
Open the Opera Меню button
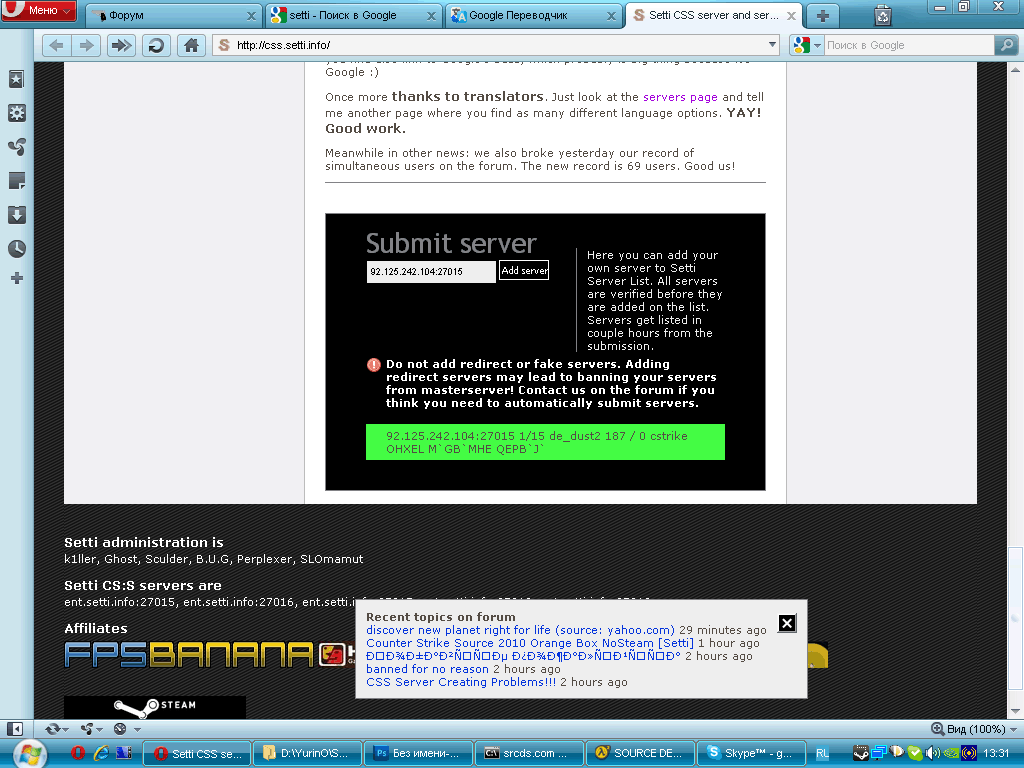tap(38, 10)
